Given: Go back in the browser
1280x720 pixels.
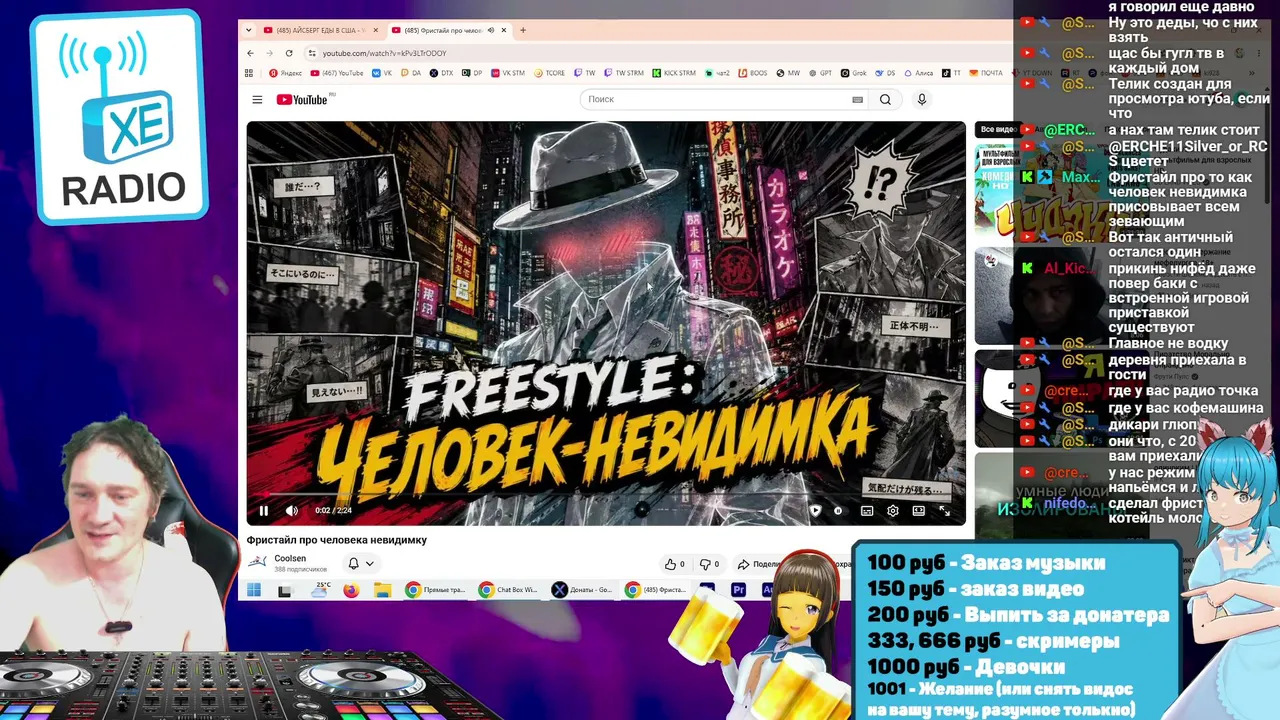Looking at the screenshot, I should 250,53.
